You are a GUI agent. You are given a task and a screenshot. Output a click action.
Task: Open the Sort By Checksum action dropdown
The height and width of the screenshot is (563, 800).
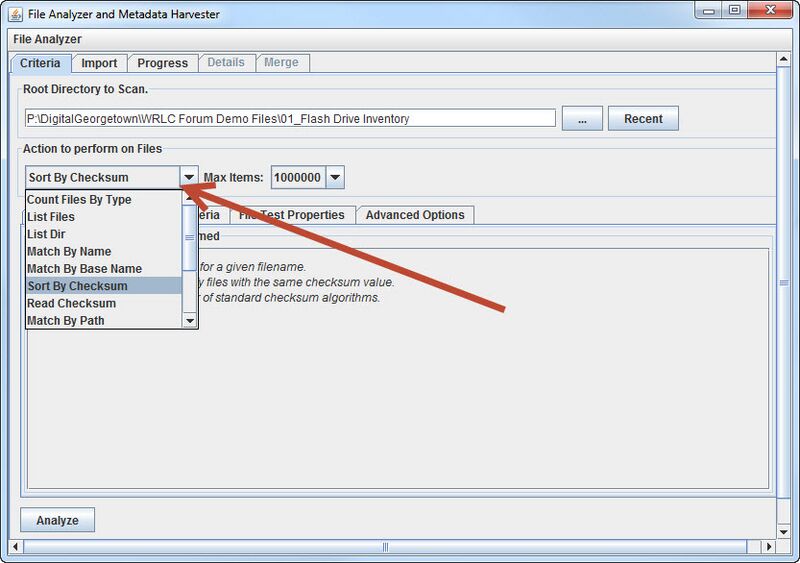pyautogui.click(x=189, y=178)
